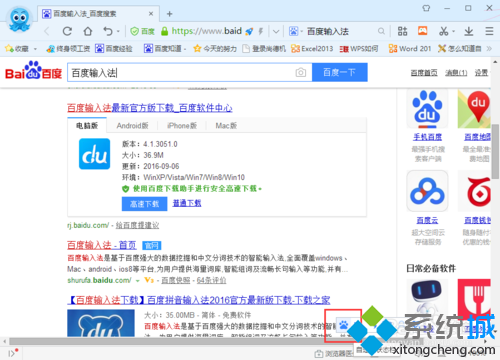Open the hamburger main menu
Viewport: 500px width, 360px height.
pos(489,31)
